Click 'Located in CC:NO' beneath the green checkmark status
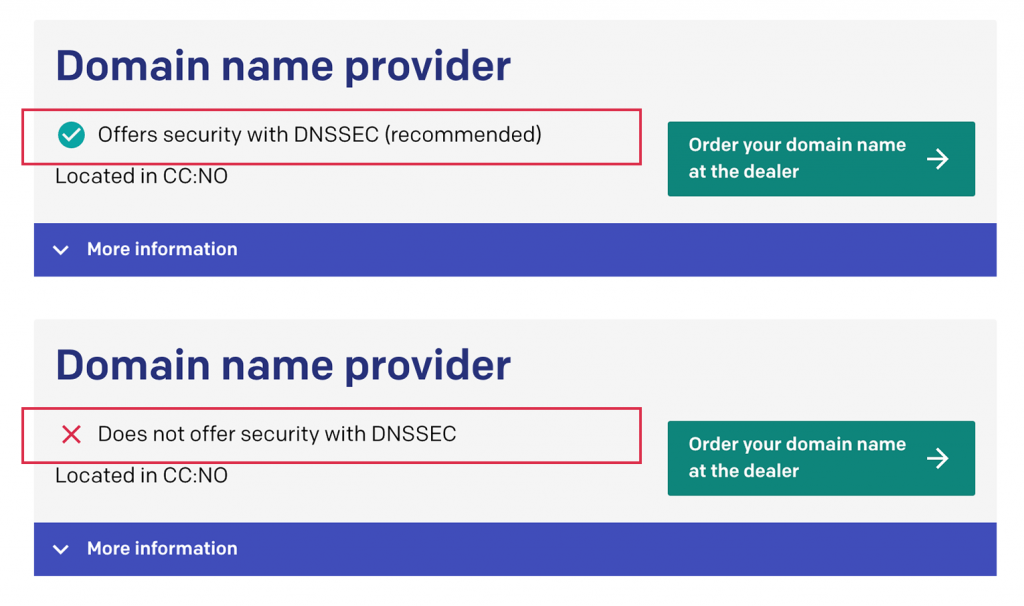Viewport: 1024px width, 606px height. pos(141,176)
